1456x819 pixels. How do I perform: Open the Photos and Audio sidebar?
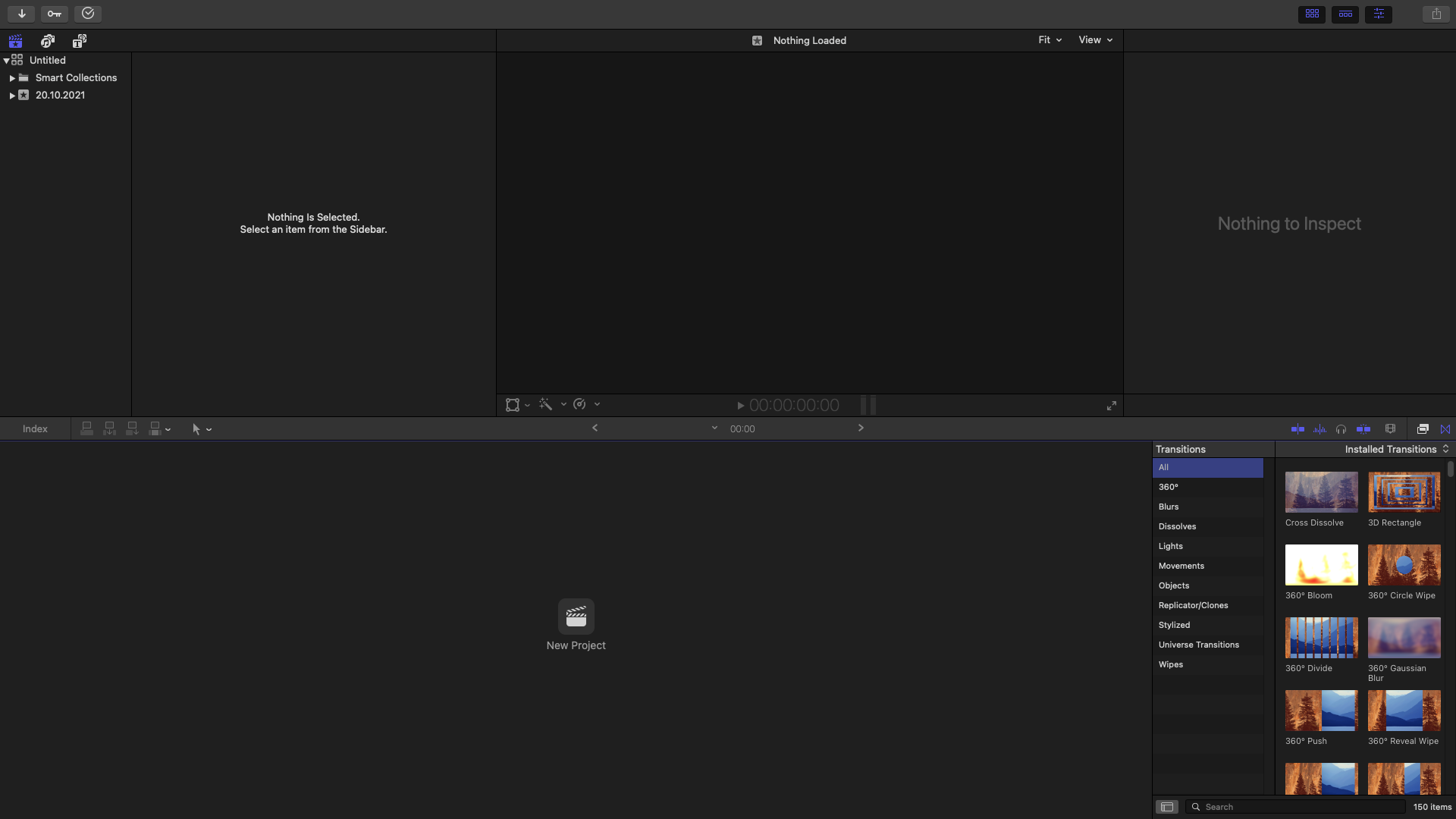coord(48,41)
